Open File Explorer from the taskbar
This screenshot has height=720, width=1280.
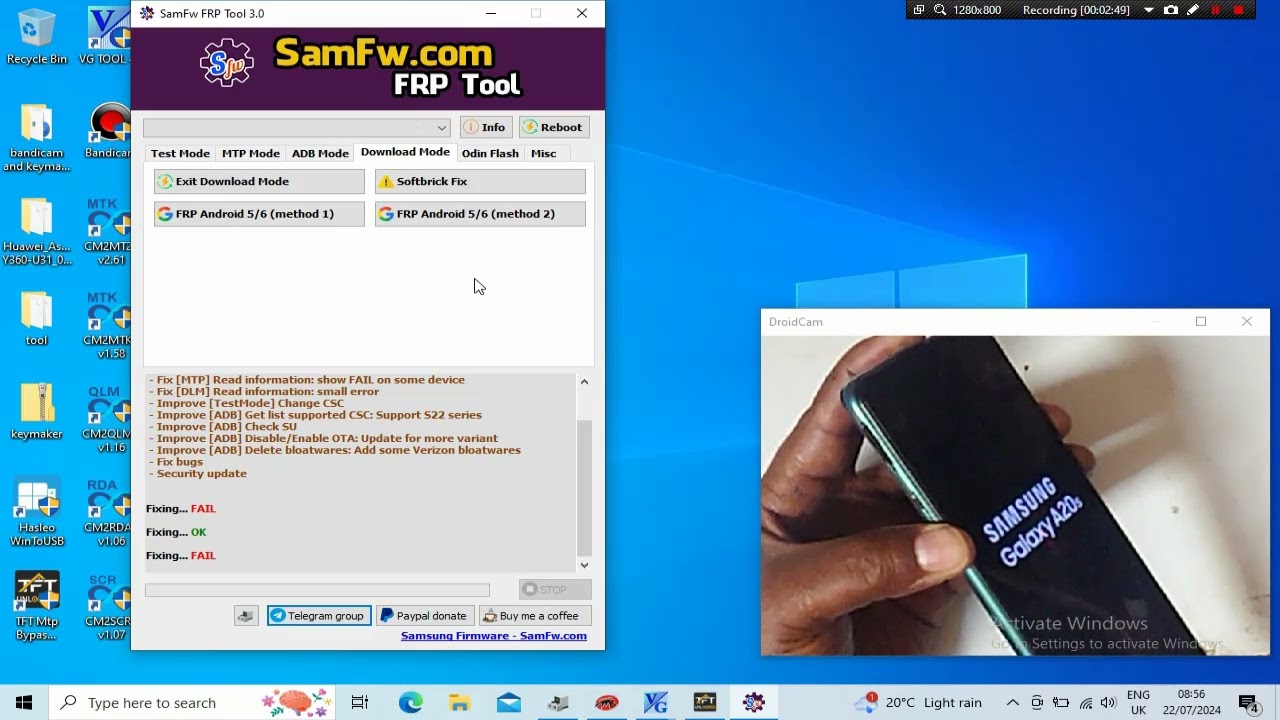point(459,703)
